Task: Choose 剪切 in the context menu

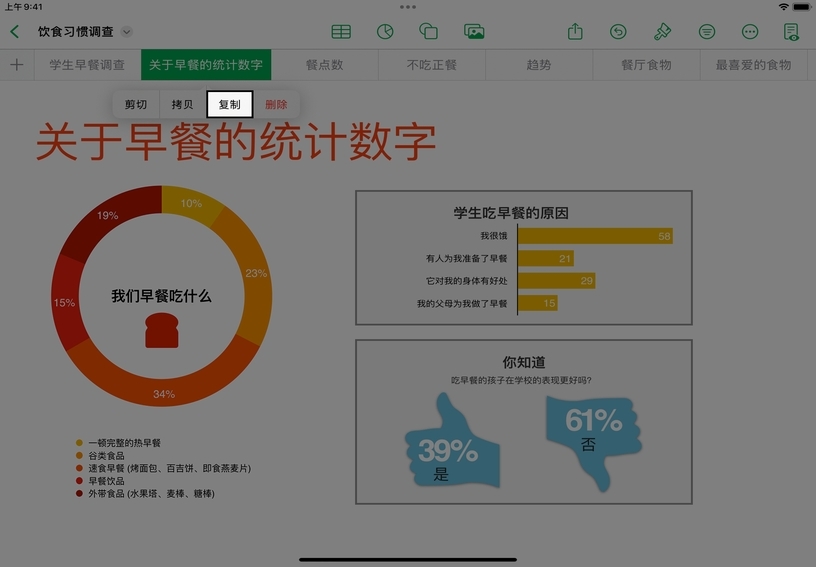Action: click(x=136, y=105)
